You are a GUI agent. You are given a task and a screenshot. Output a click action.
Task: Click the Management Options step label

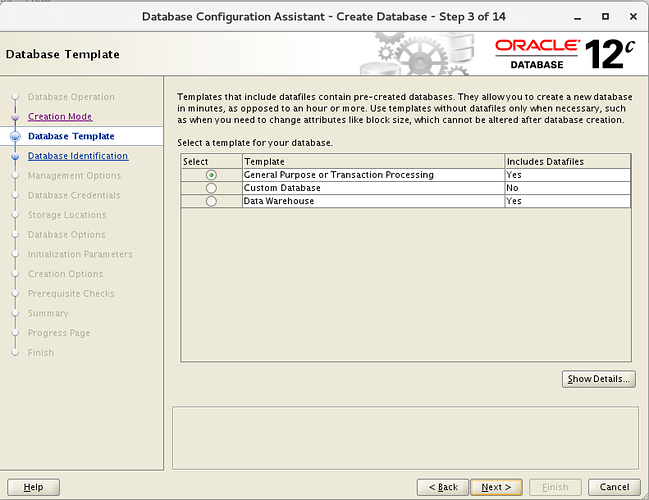tap(75, 175)
